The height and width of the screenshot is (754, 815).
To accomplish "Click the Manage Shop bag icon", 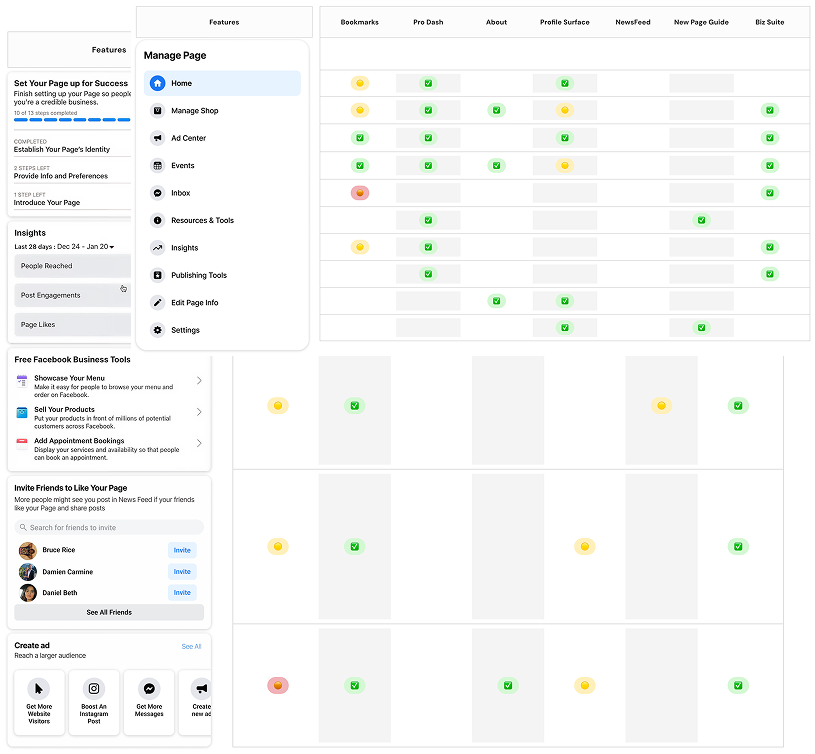I will click(x=157, y=111).
